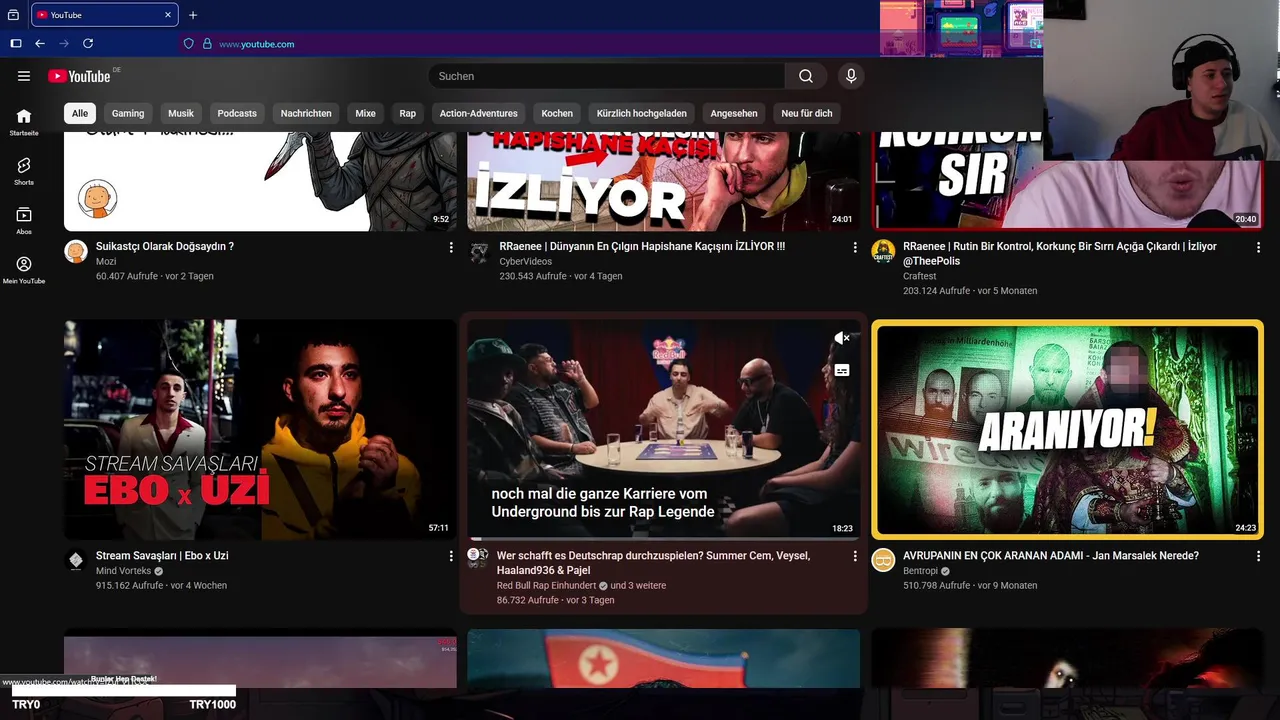Open the Bentropi channel name link
This screenshot has height=720, width=1280.
[x=922, y=571]
